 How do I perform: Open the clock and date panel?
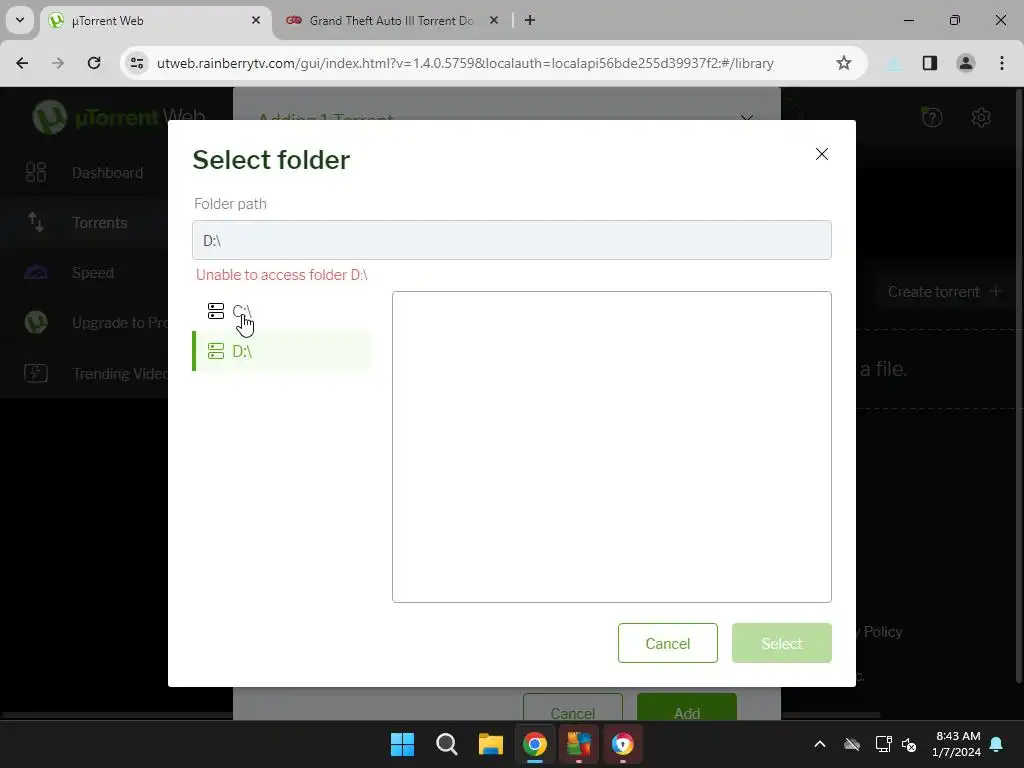click(x=957, y=744)
